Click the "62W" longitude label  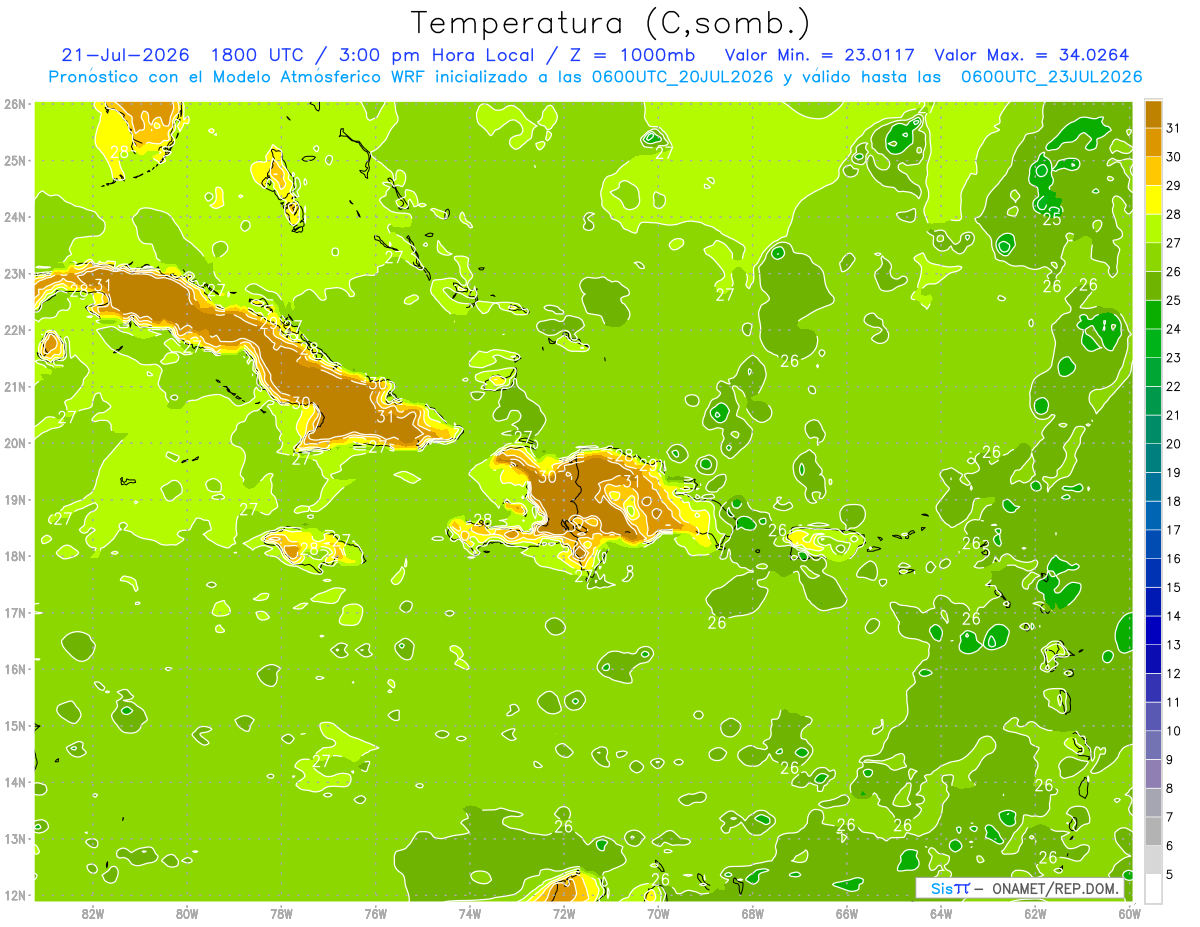[1035, 912]
